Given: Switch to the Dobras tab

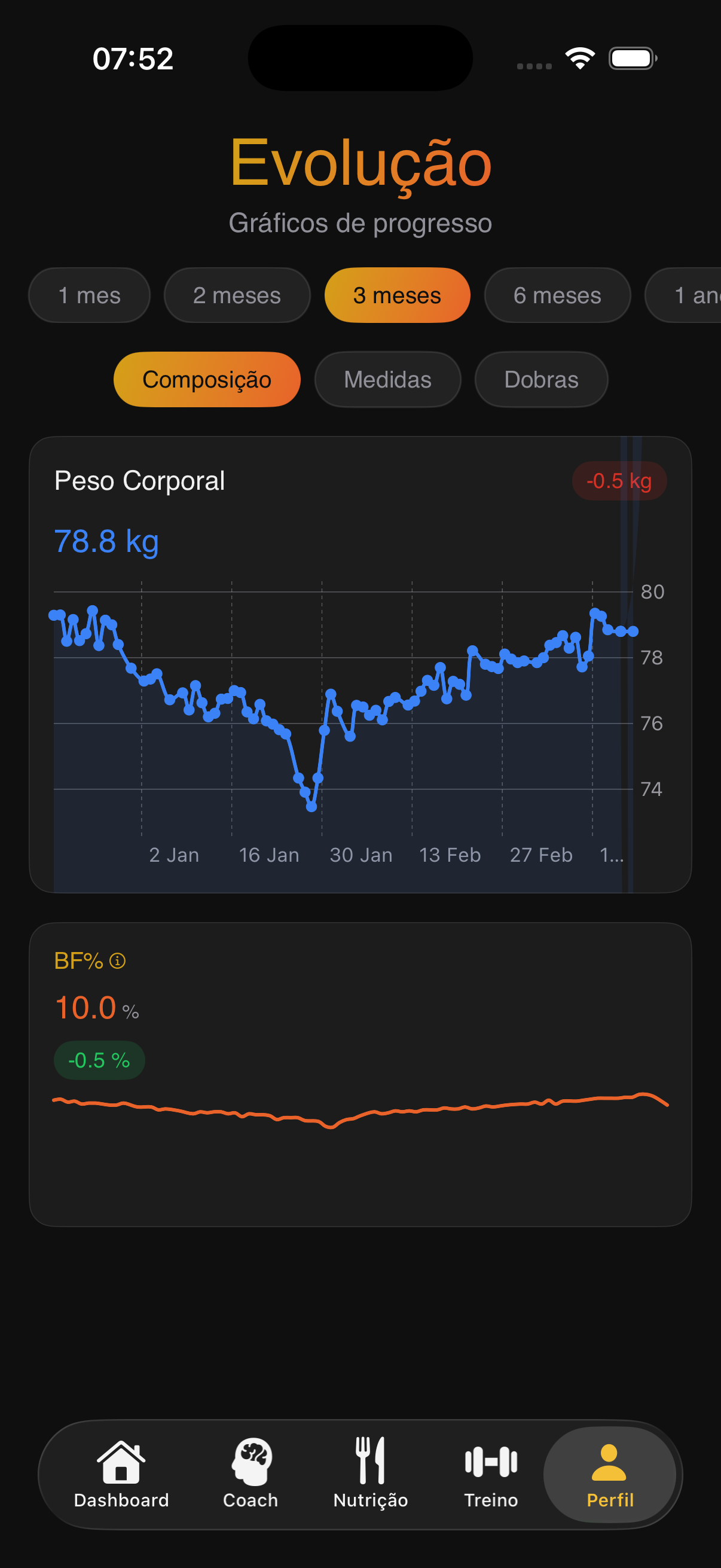Looking at the screenshot, I should pyautogui.click(x=541, y=379).
